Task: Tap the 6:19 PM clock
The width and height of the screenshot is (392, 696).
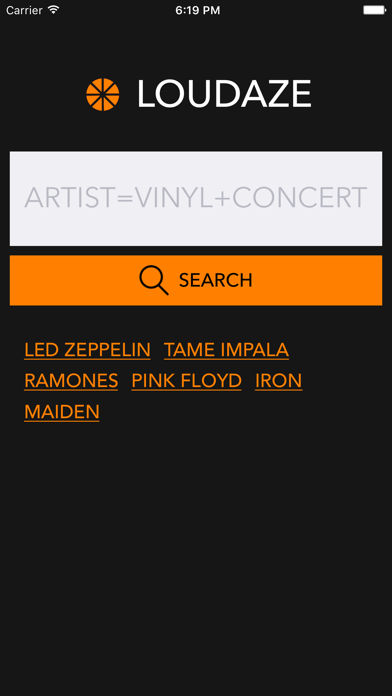Action: pyautogui.click(x=198, y=10)
